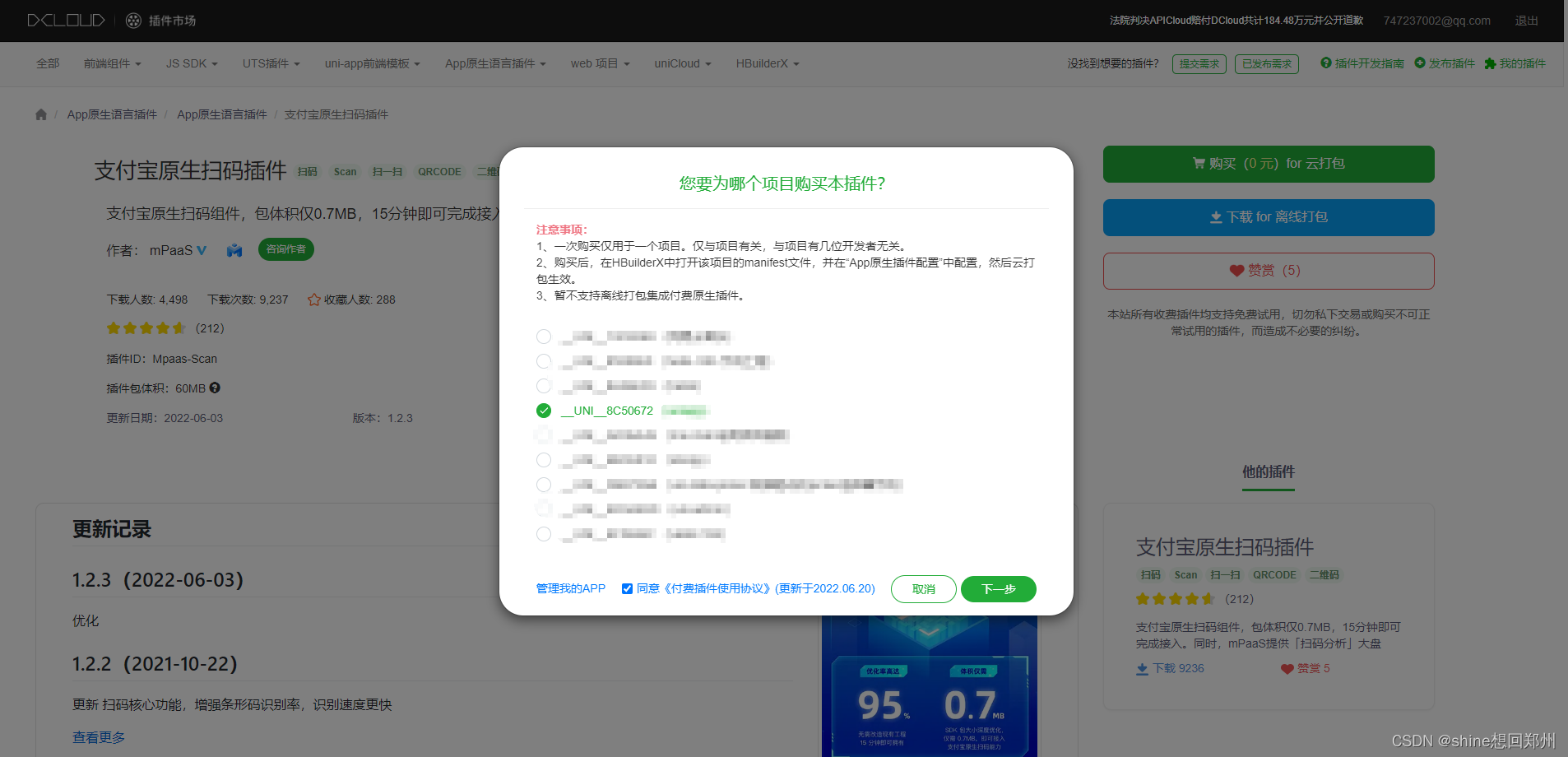Screen dimensions: 1568x757
Task: Click the home icon in the breadcrumb
Action: 40,114
